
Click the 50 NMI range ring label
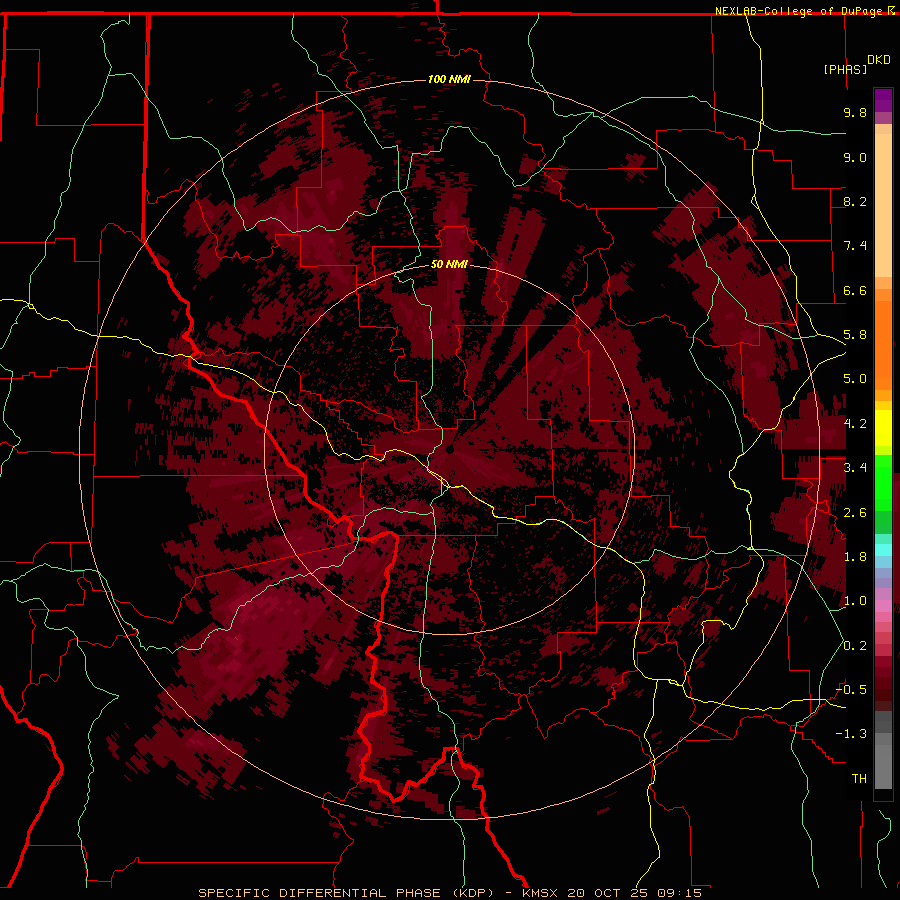pos(449,264)
